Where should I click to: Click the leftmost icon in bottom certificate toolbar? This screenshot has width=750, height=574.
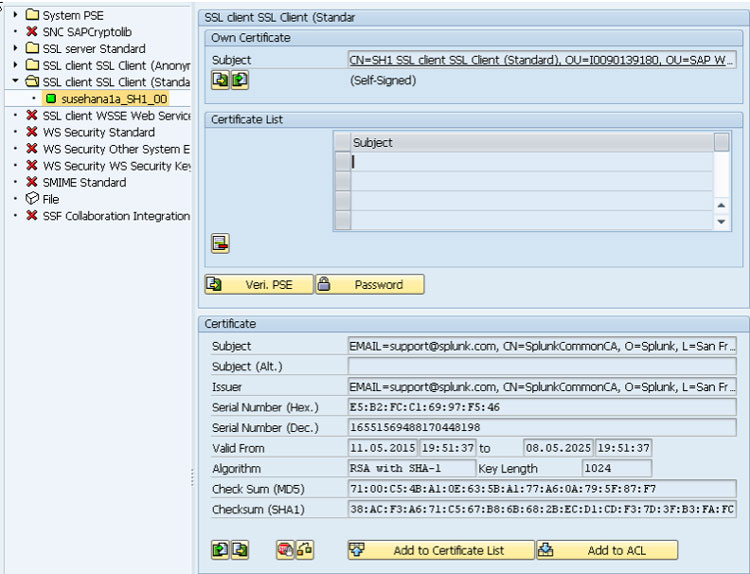(x=220, y=549)
